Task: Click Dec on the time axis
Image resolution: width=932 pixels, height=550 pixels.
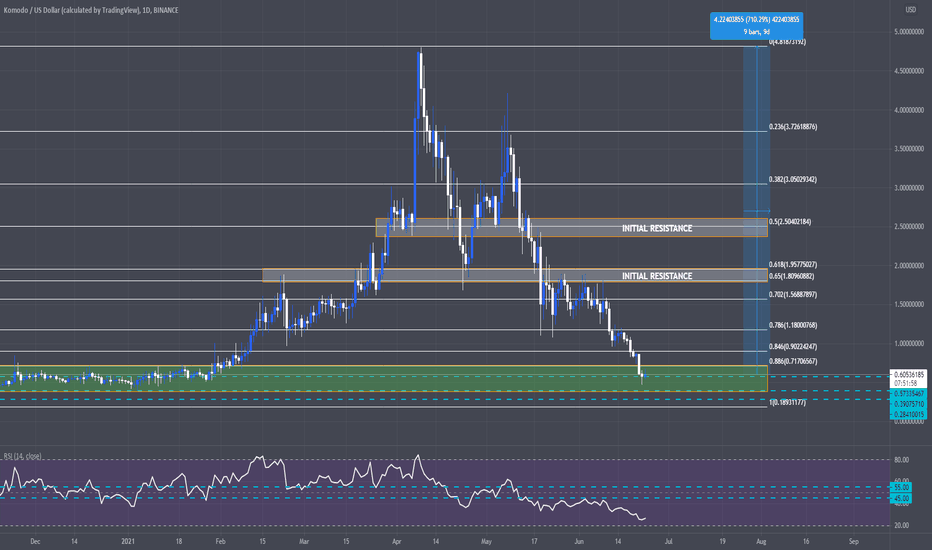Action: (x=35, y=541)
